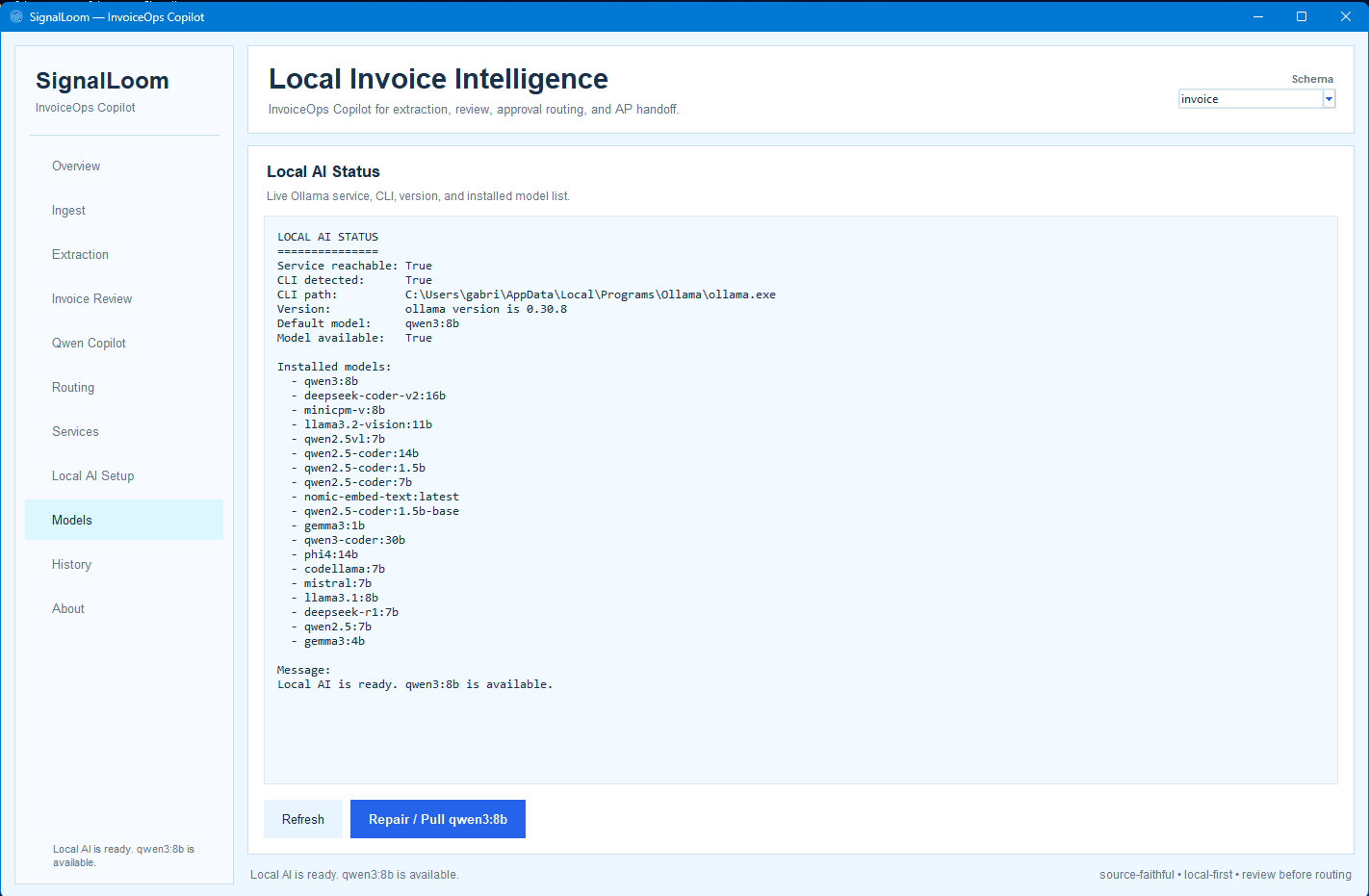1369x896 pixels.
Task: Click 'qwen2.5vl:7b' model entry
Action: [345, 439]
